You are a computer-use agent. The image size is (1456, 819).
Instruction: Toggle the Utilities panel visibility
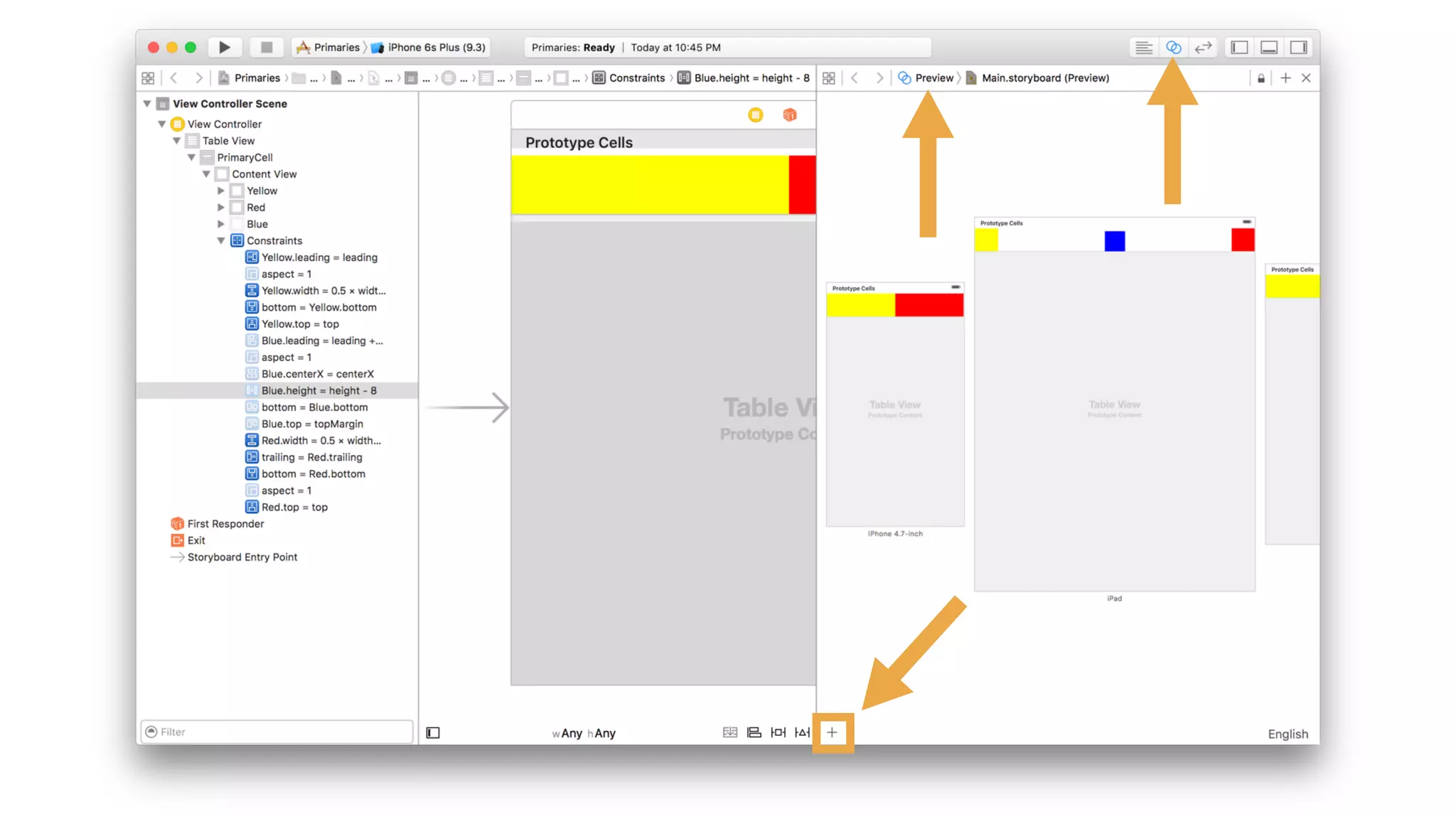tap(1299, 48)
